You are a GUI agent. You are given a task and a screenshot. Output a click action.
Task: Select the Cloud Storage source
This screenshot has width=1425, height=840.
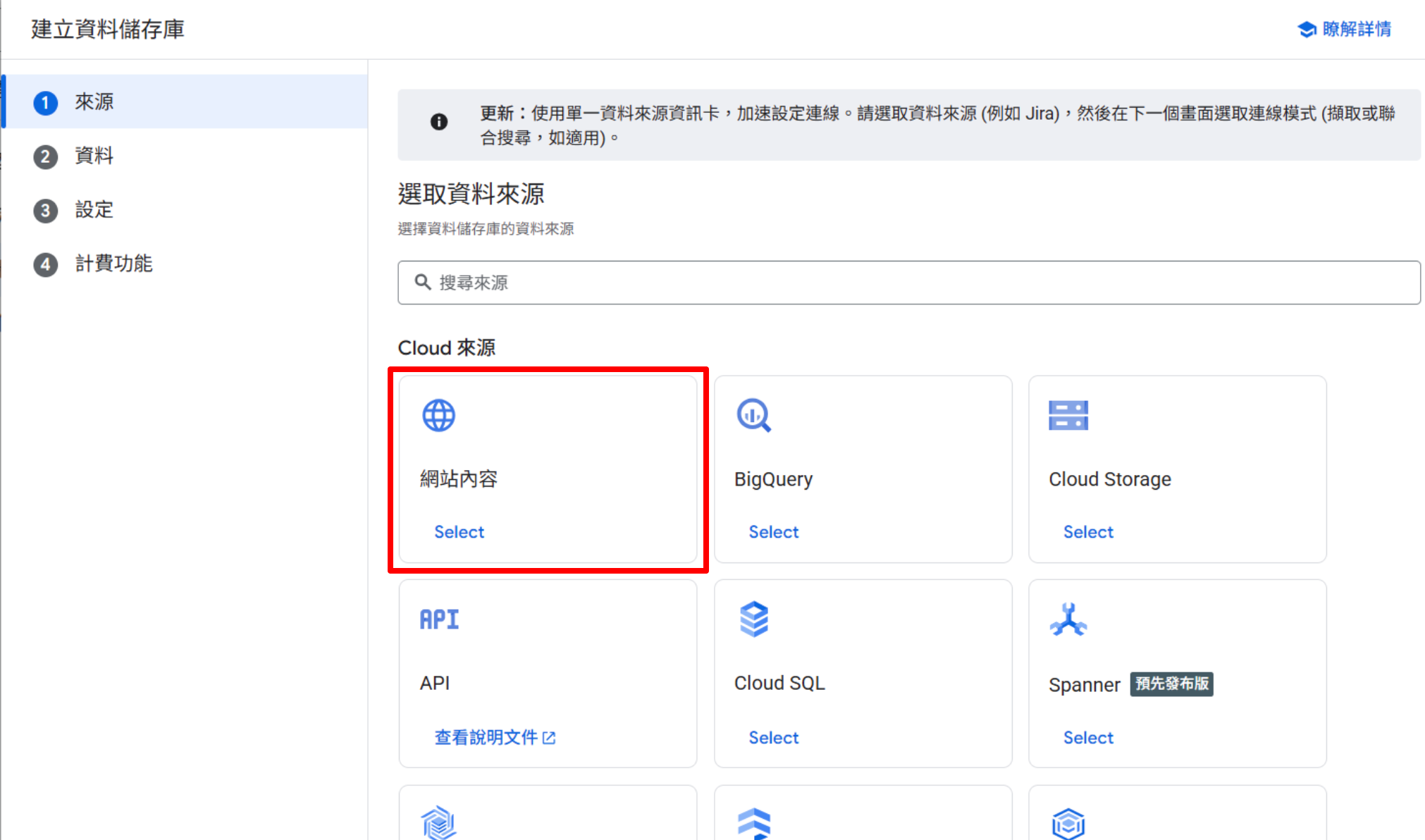pos(1088,532)
